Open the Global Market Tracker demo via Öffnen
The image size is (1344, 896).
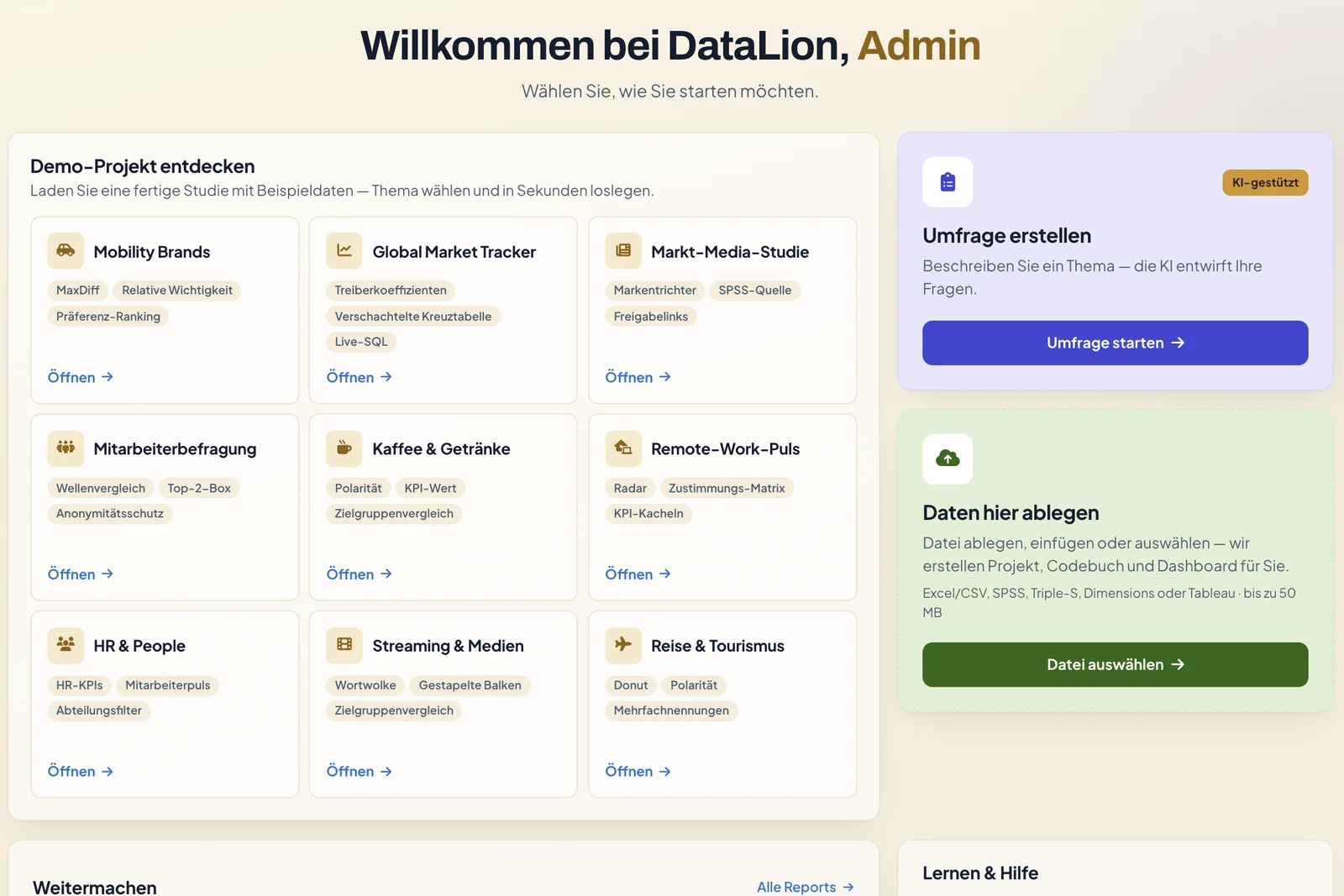360,377
